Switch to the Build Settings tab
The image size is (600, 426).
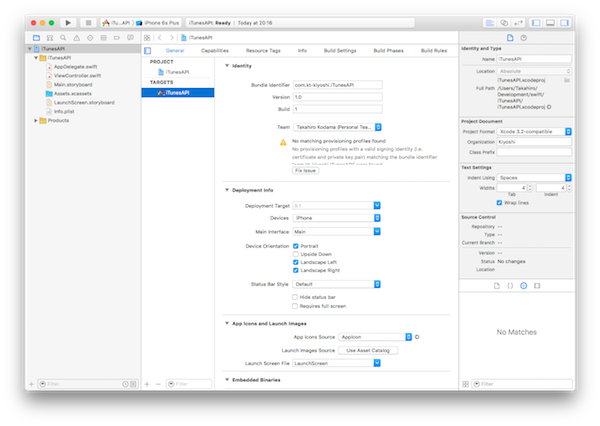(340, 51)
